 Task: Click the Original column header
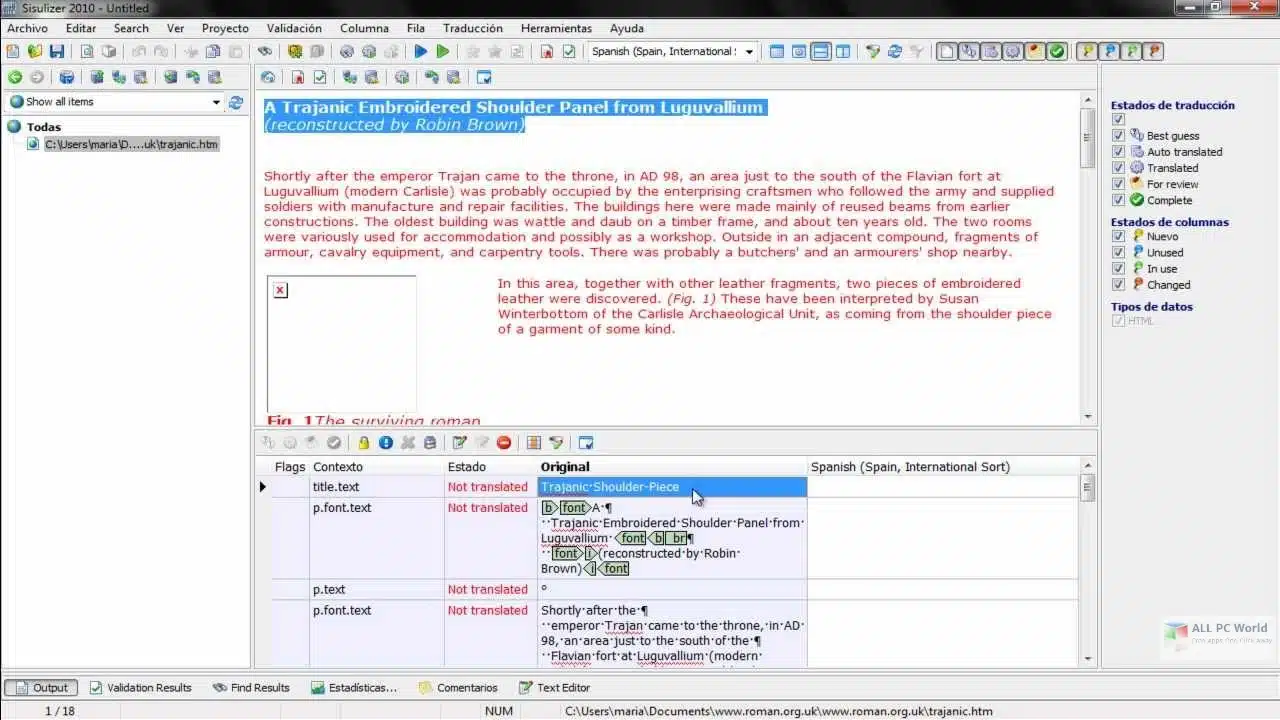pos(672,467)
